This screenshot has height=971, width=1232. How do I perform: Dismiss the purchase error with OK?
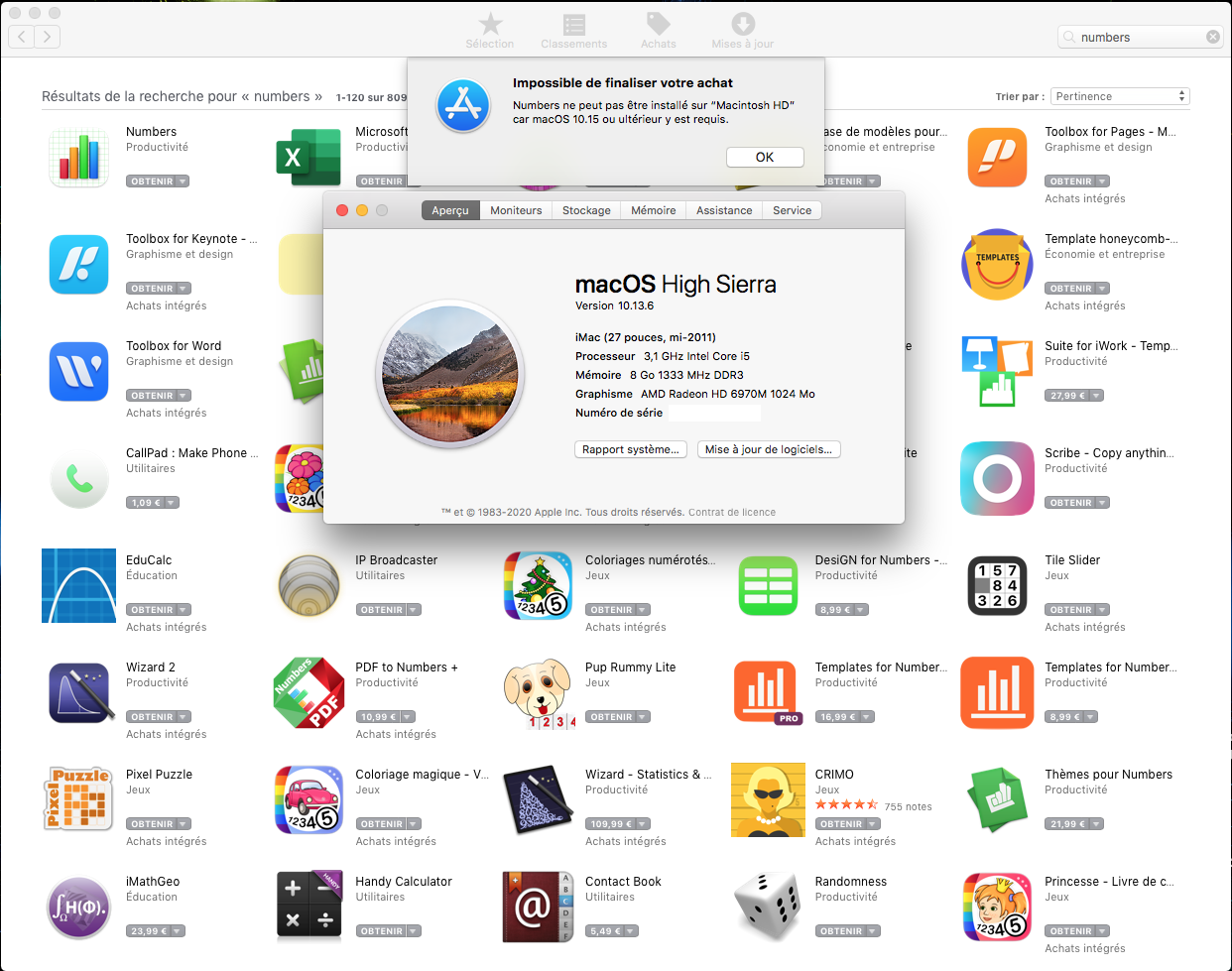[765, 157]
